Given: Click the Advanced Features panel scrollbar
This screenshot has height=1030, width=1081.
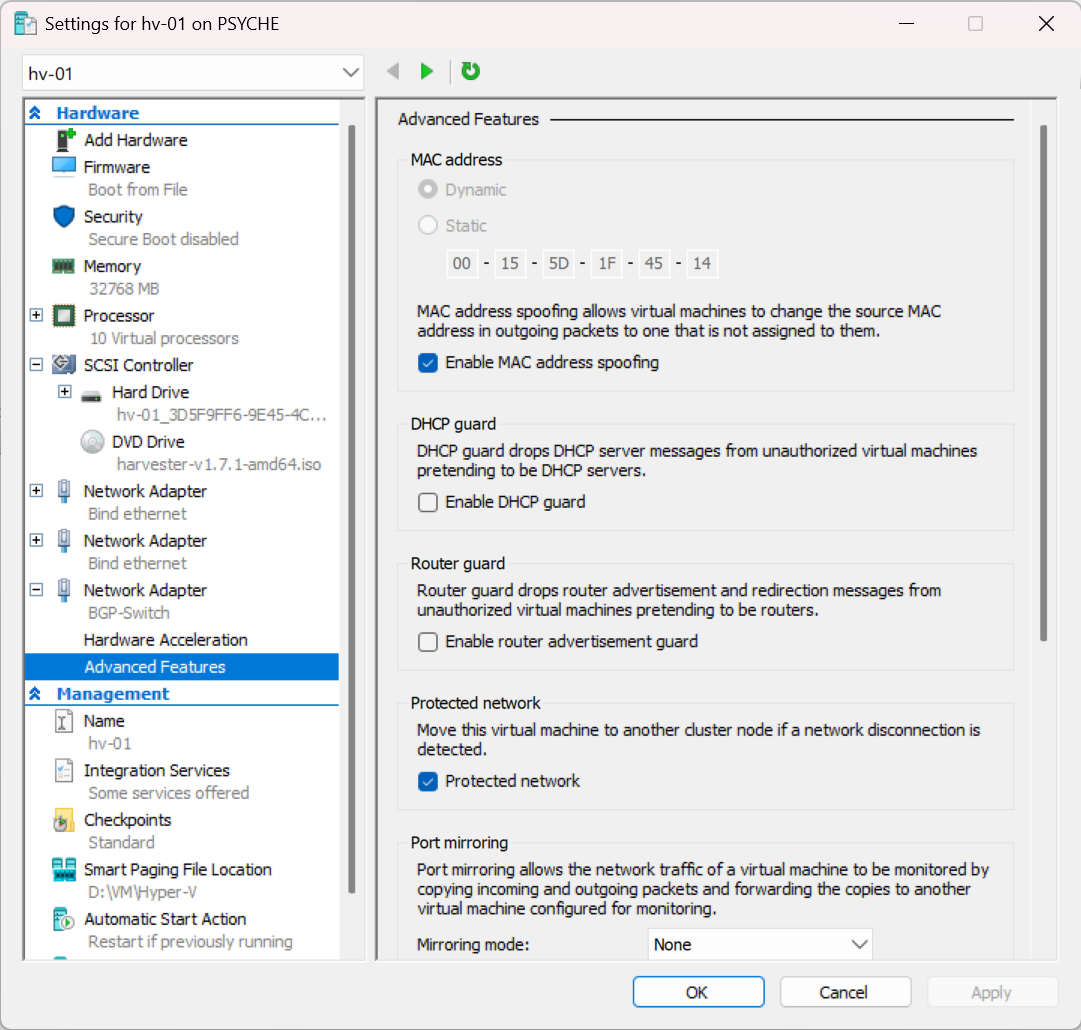Looking at the screenshot, I should pyautogui.click(x=1043, y=380).
